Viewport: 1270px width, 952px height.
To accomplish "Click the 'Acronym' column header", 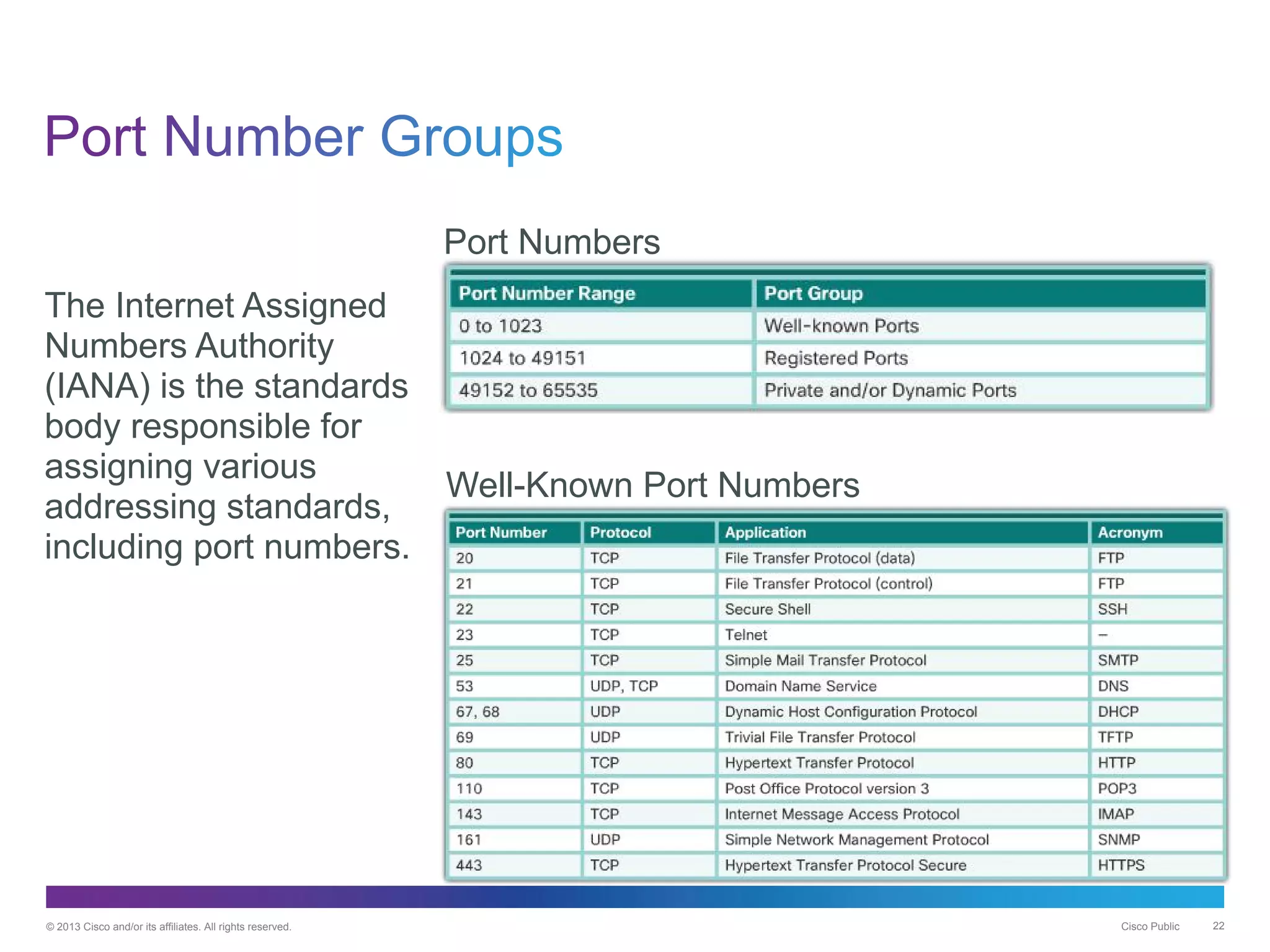I will (x=1157, y=532).
